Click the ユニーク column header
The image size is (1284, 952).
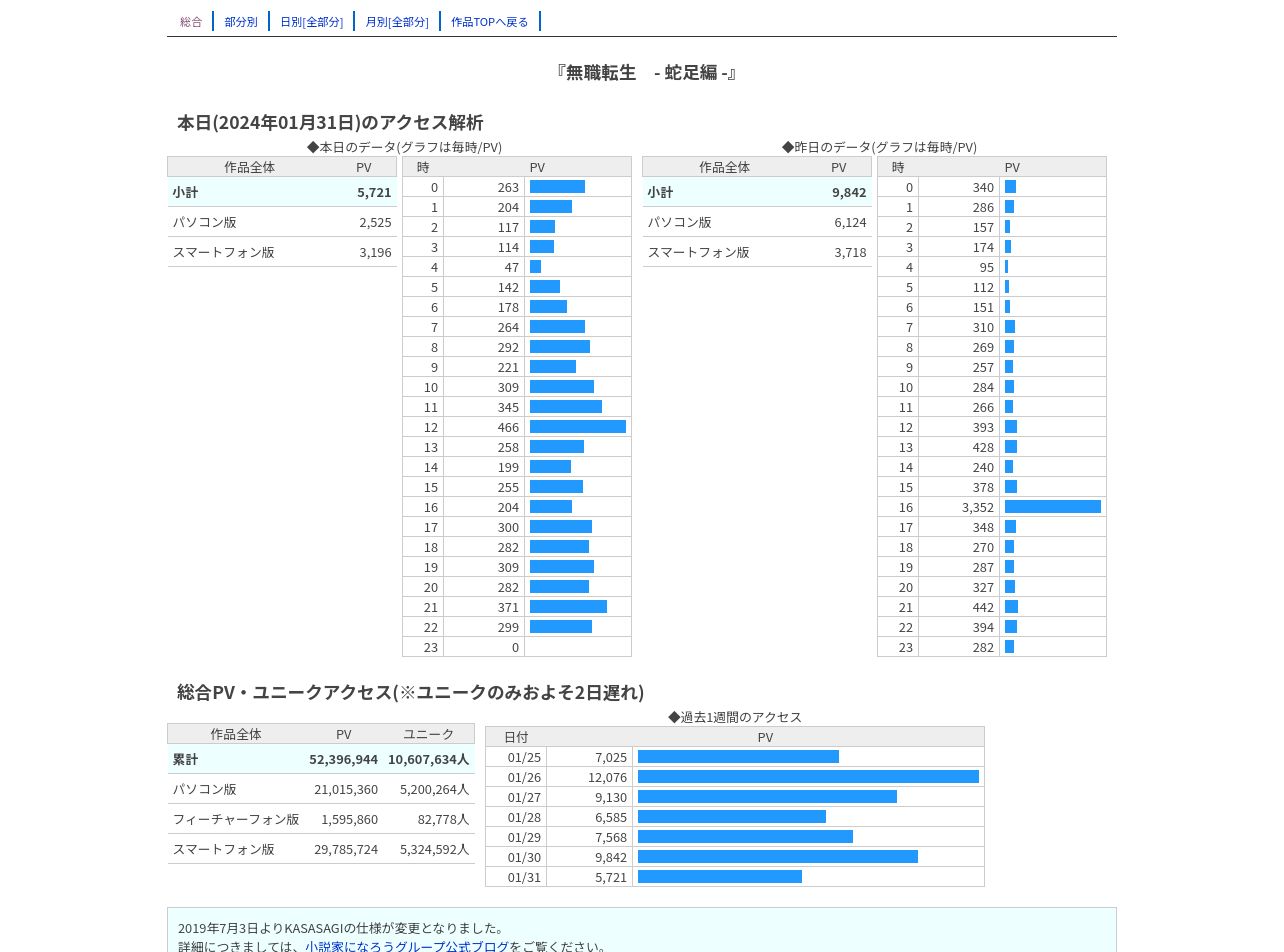pyautogui.click(x=428, y=734)
